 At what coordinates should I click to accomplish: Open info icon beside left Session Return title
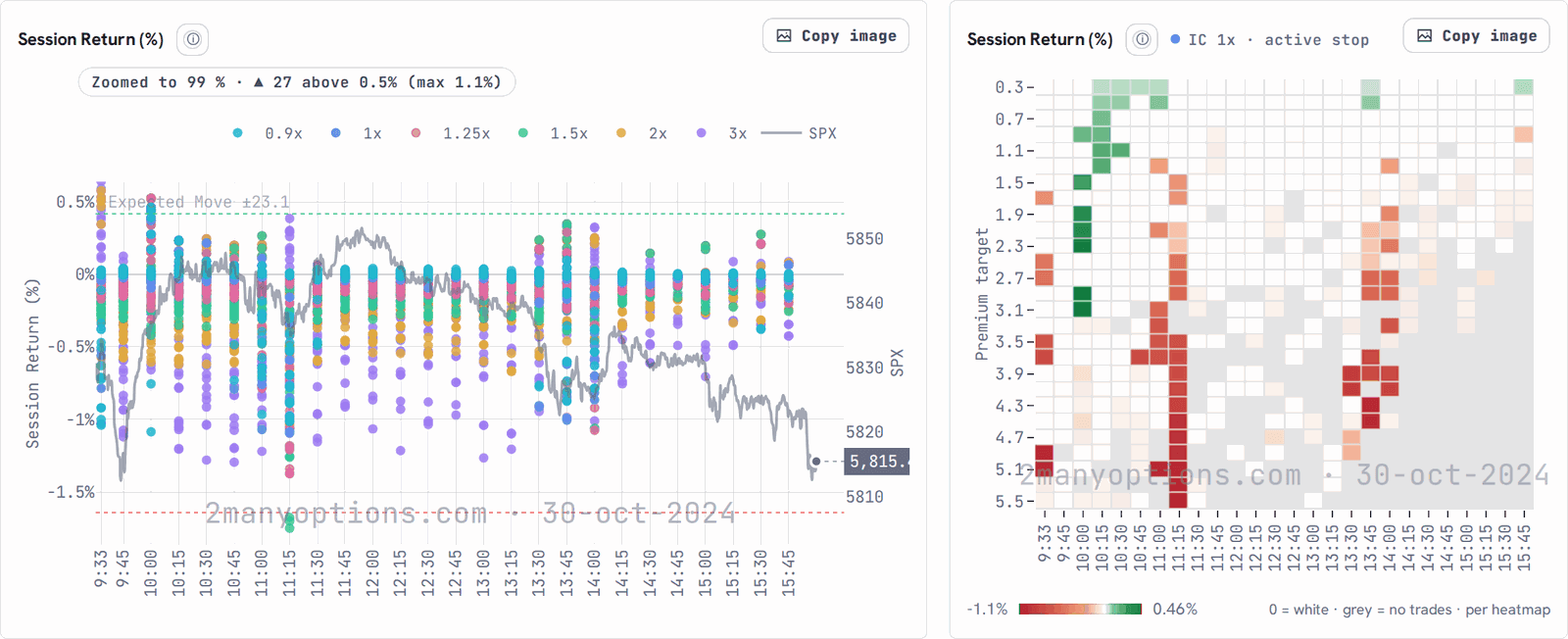click(193, 39)
